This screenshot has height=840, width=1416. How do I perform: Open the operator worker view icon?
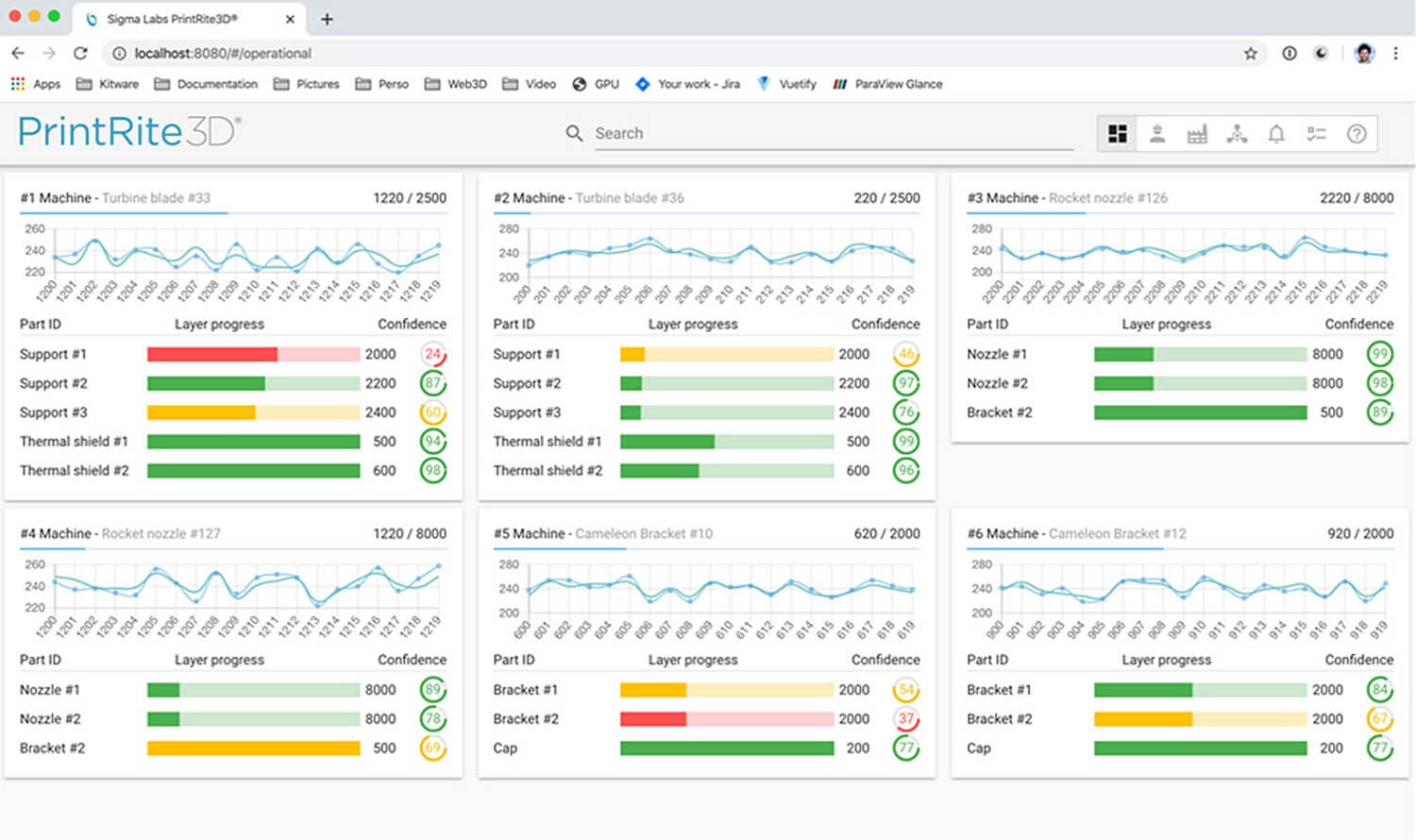point(1157,134)
